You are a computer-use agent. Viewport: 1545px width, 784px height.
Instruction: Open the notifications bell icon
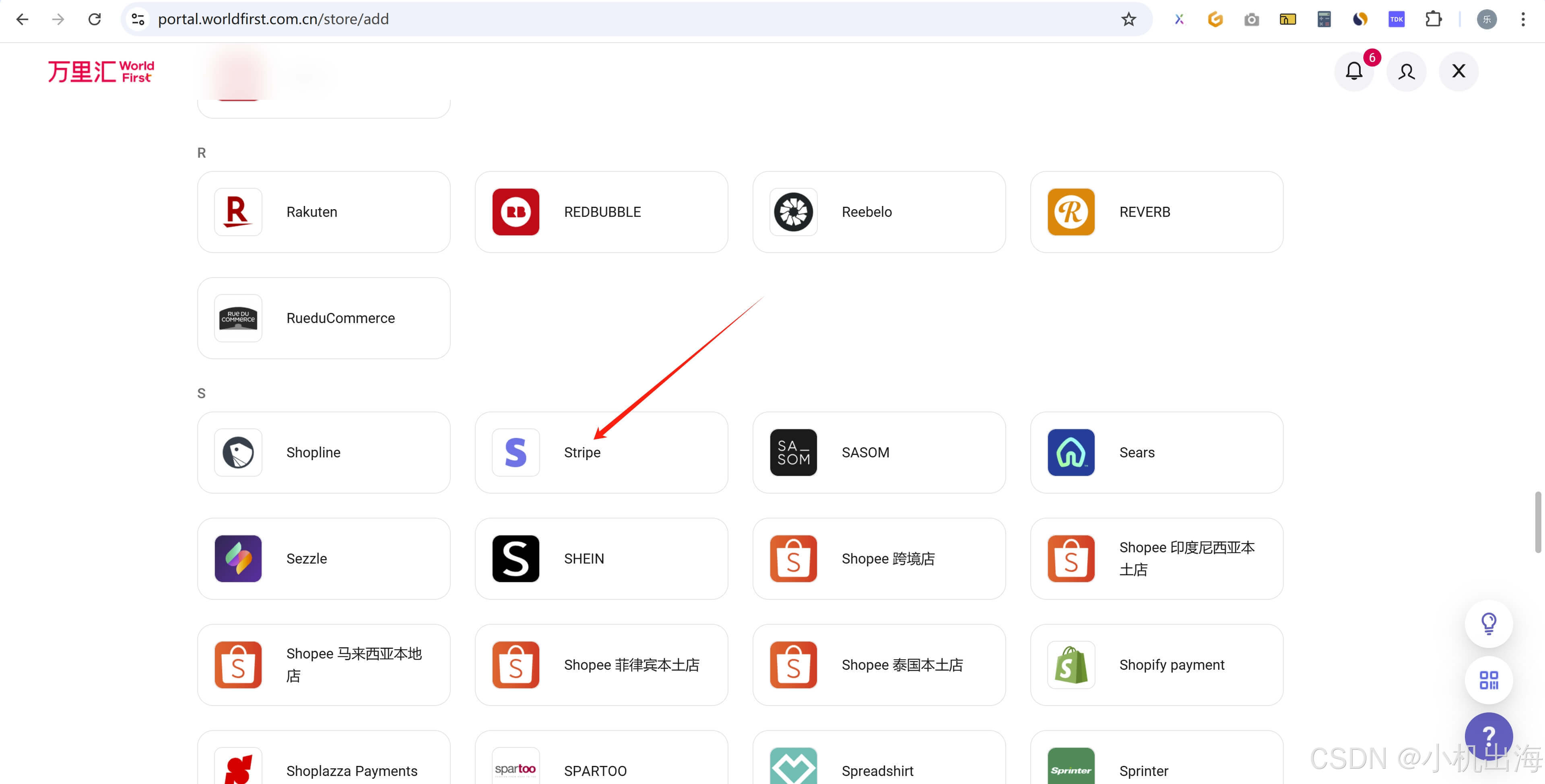point(1354,71)
